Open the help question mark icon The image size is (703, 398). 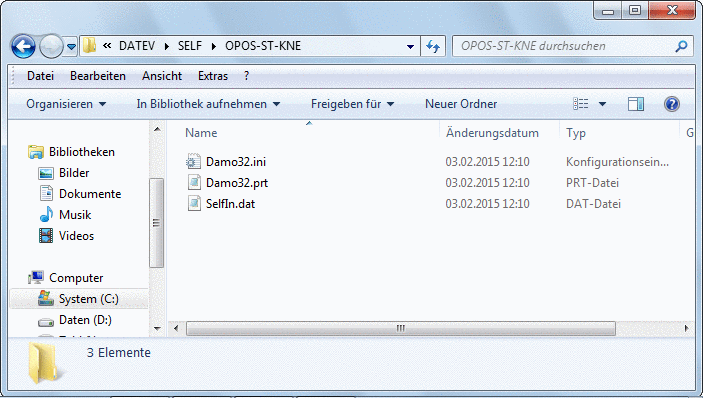point(672,104)
